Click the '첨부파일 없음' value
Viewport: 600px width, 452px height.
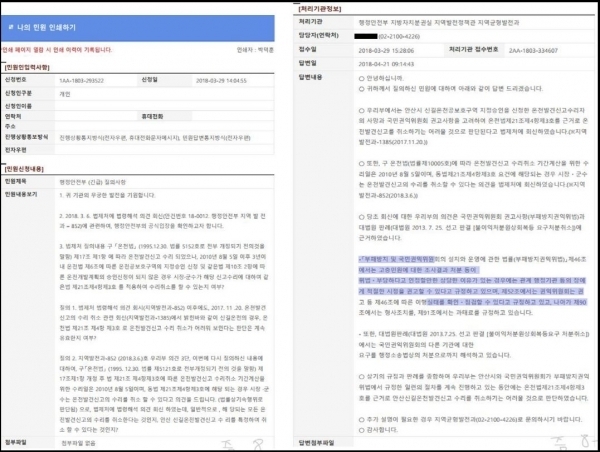coord(78,444)
